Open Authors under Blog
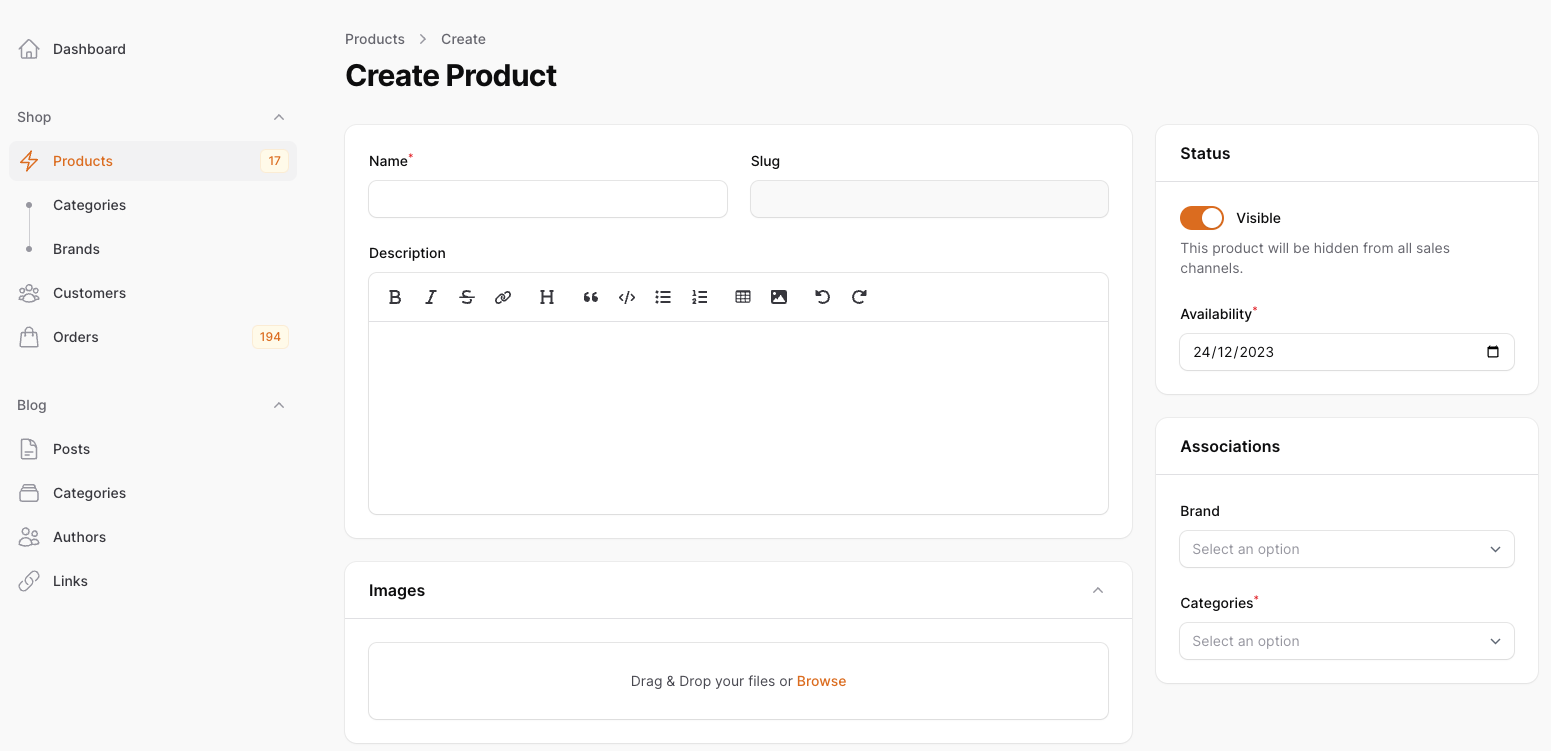Viewport: 1551px width, 751px height. 153,537
